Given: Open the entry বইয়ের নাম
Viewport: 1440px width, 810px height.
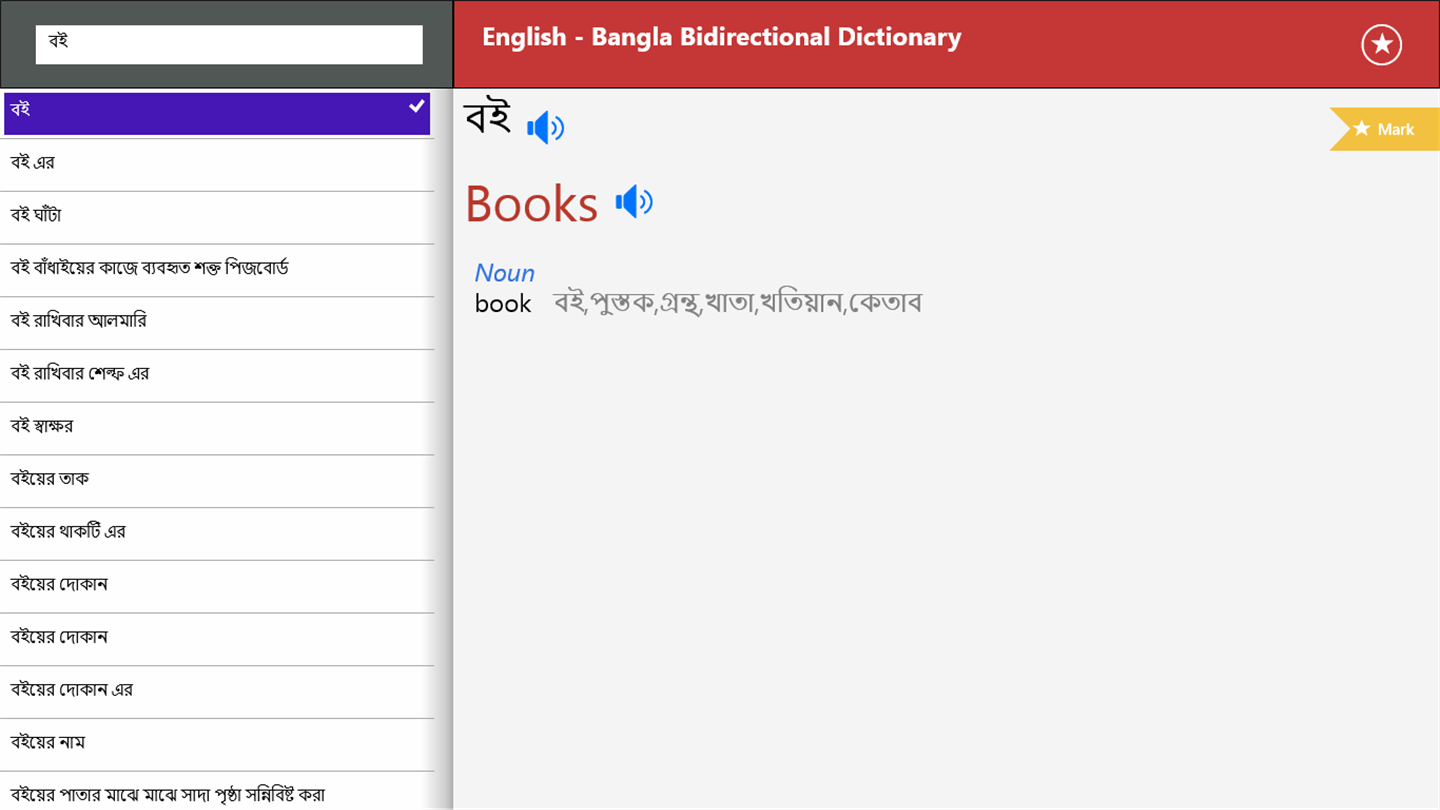Looking at the screenshot, I should [x=217, y=745].
